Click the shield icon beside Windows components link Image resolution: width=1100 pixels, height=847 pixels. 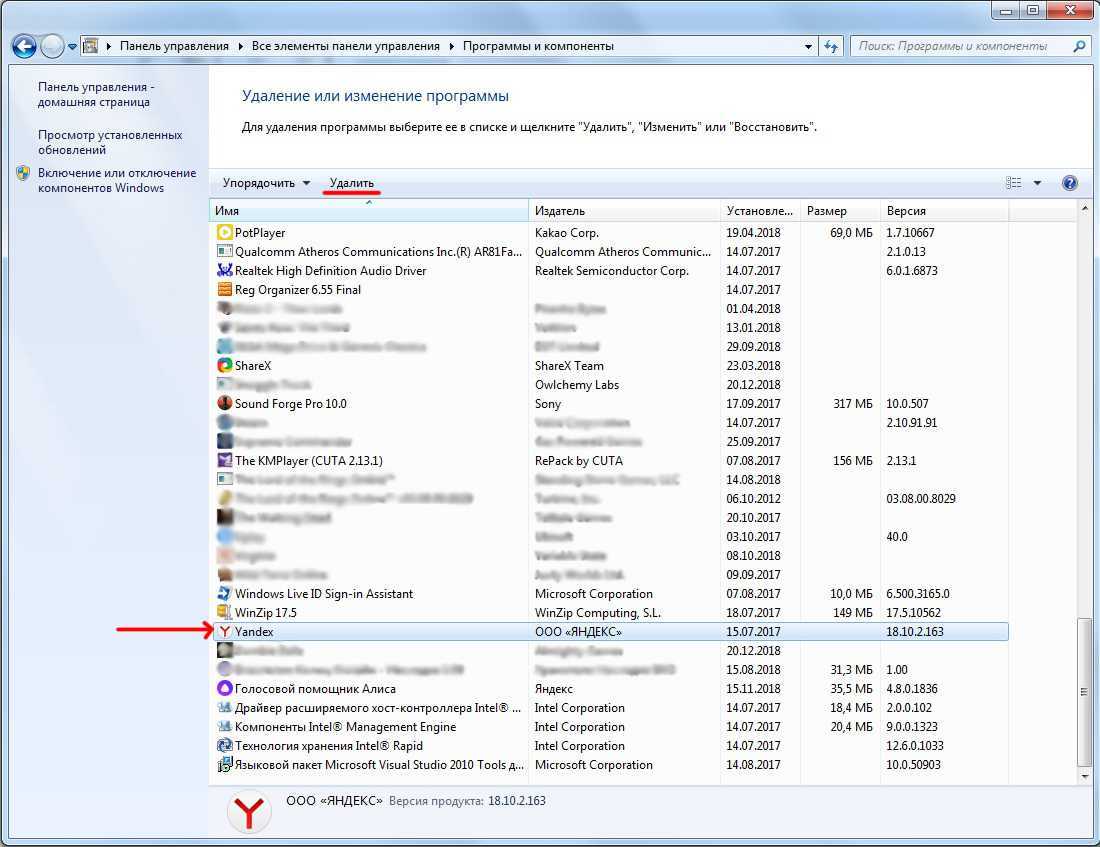23,173
